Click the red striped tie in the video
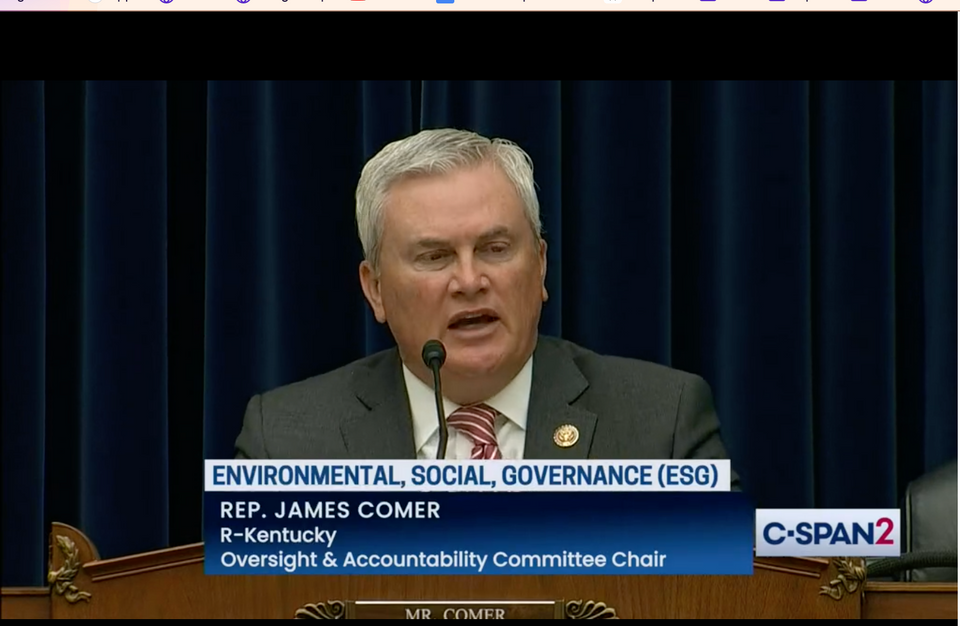 point(477,430)
